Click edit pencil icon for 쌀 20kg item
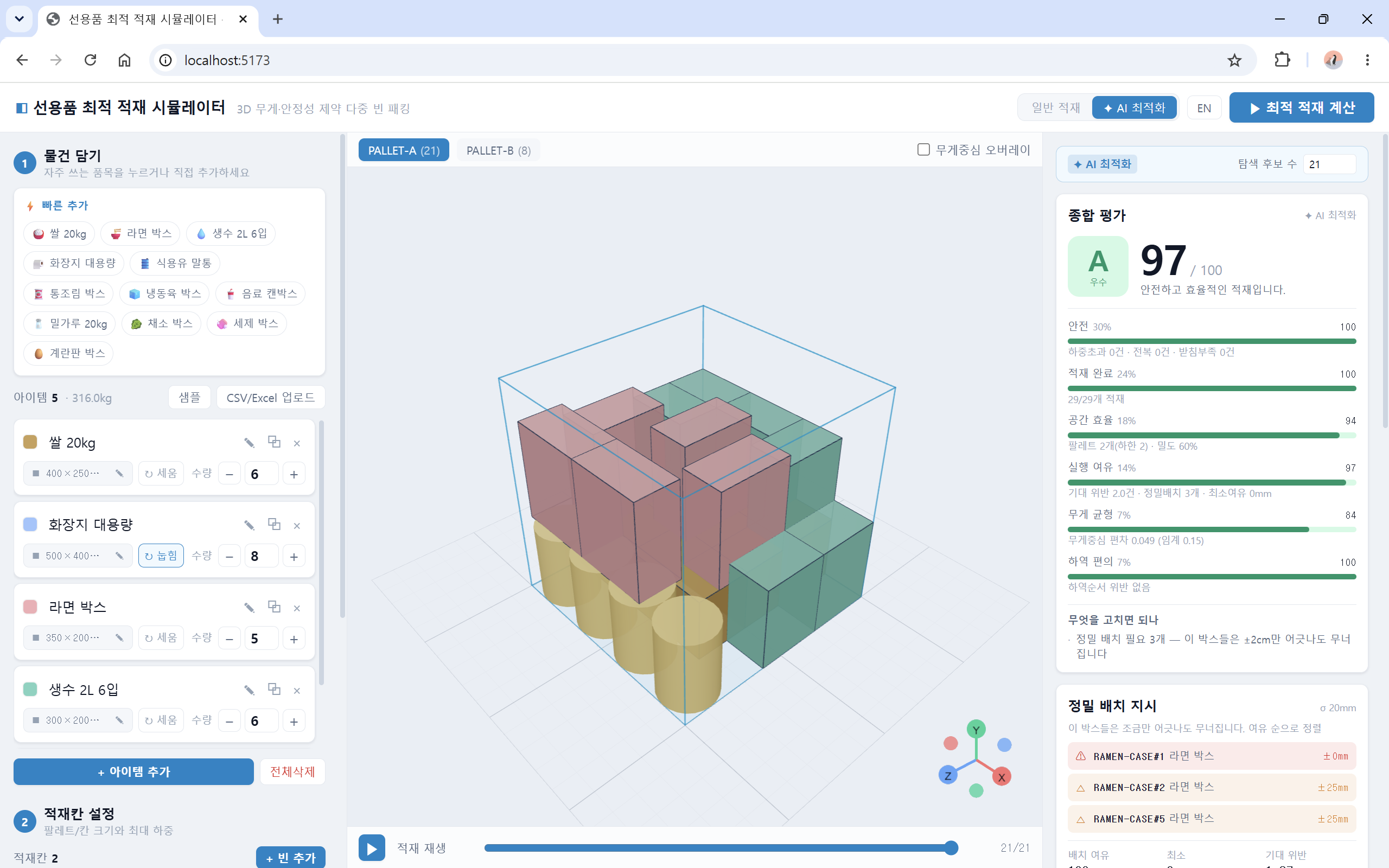 click(x=249, y=443)
